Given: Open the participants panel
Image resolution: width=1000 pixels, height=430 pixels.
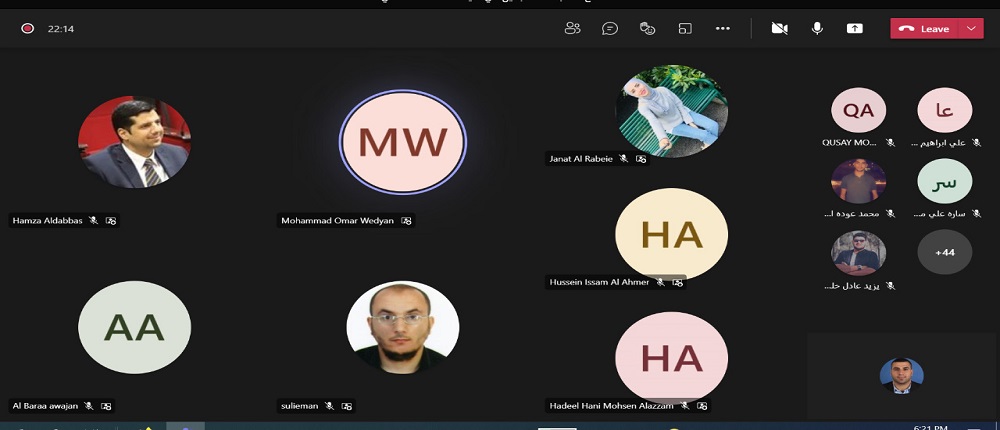Looking at the screenshot, I should coord(572,29).
